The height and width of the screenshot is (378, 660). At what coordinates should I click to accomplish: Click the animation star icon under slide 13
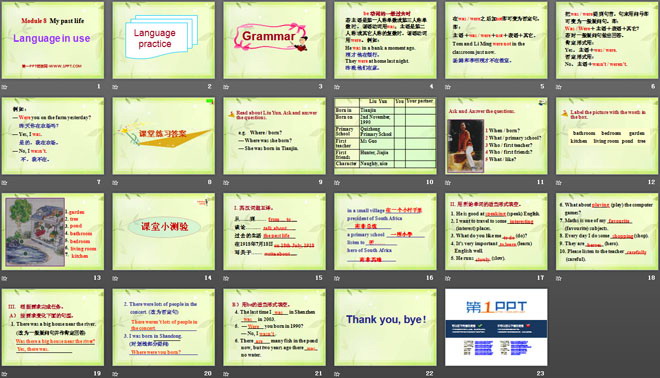5,278
